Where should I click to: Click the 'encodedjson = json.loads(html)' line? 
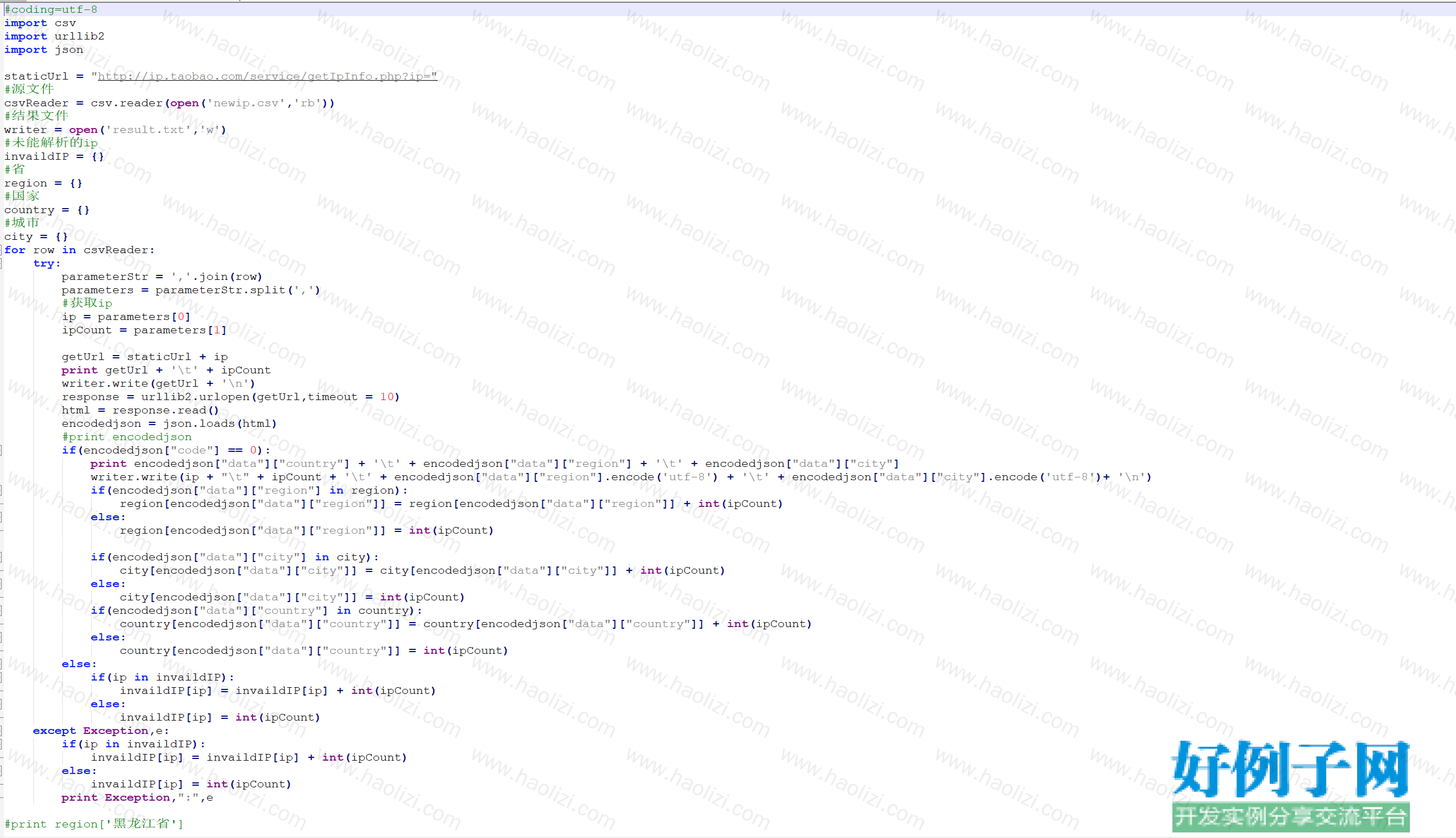tap(170, 423)
